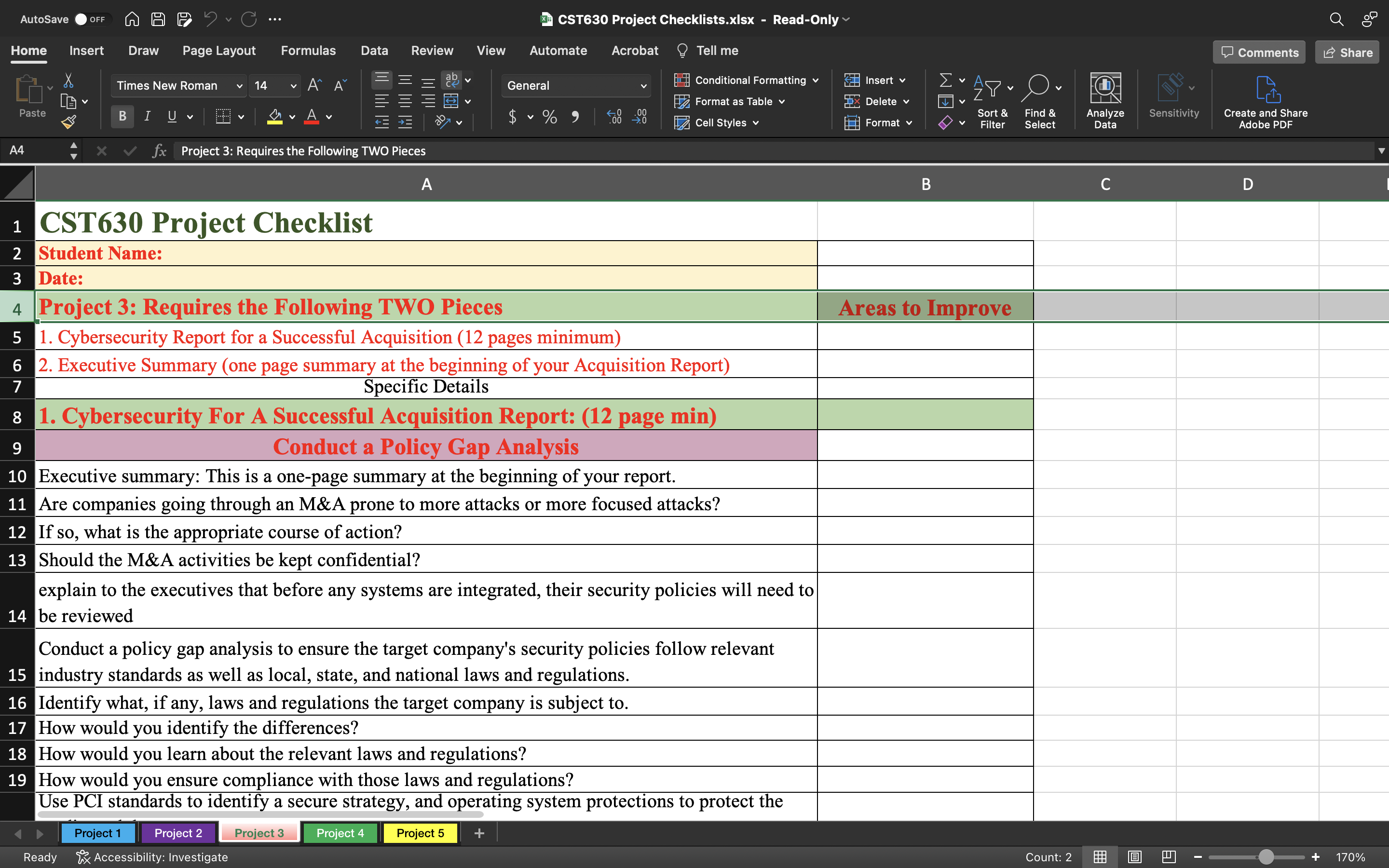Select Normal view in status bar
The height and width of the screenshot is (868, 1389).
click(x=1100, y=856)
